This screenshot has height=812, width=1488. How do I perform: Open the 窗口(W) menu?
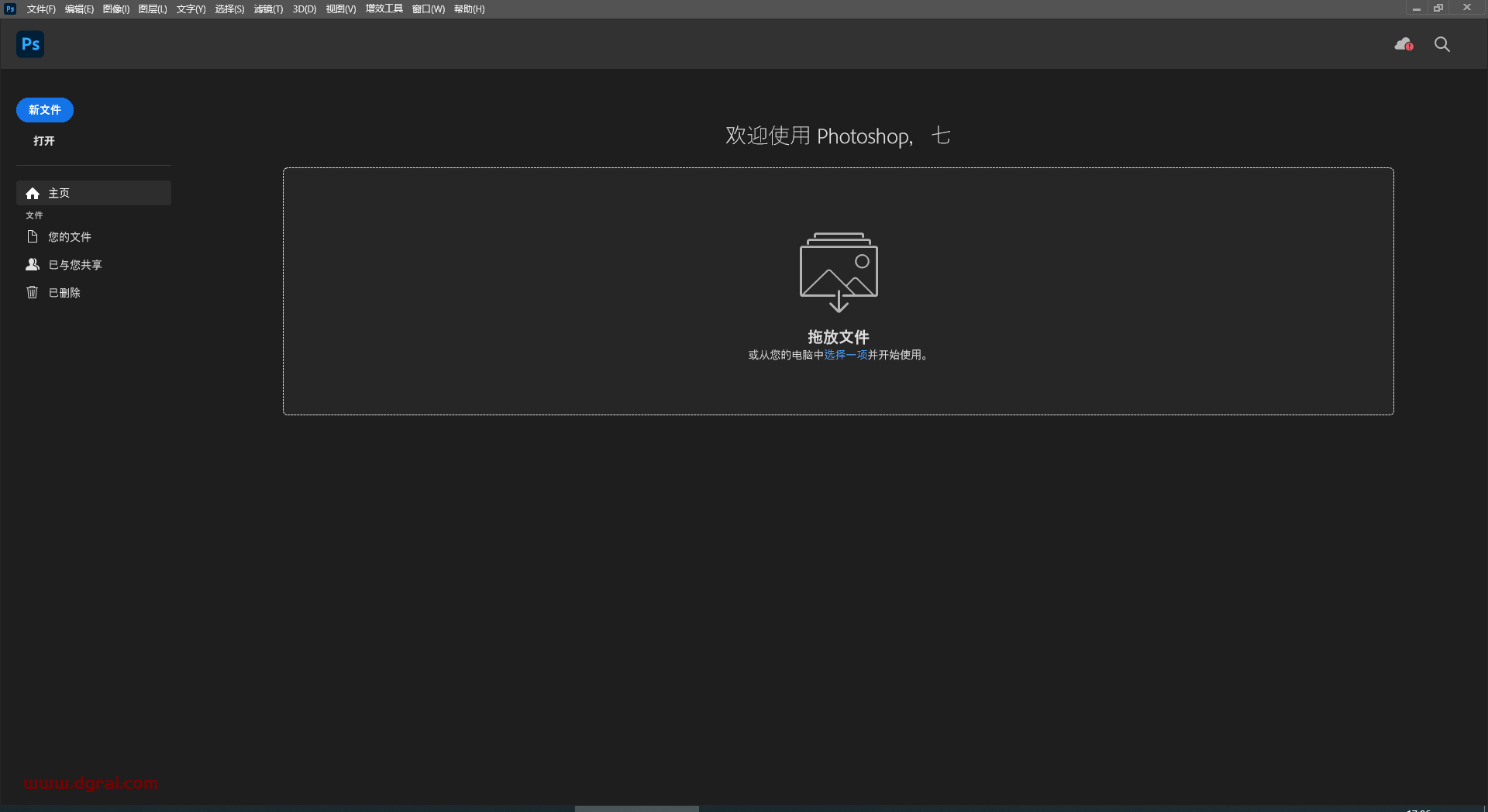[x=429, y=9]
